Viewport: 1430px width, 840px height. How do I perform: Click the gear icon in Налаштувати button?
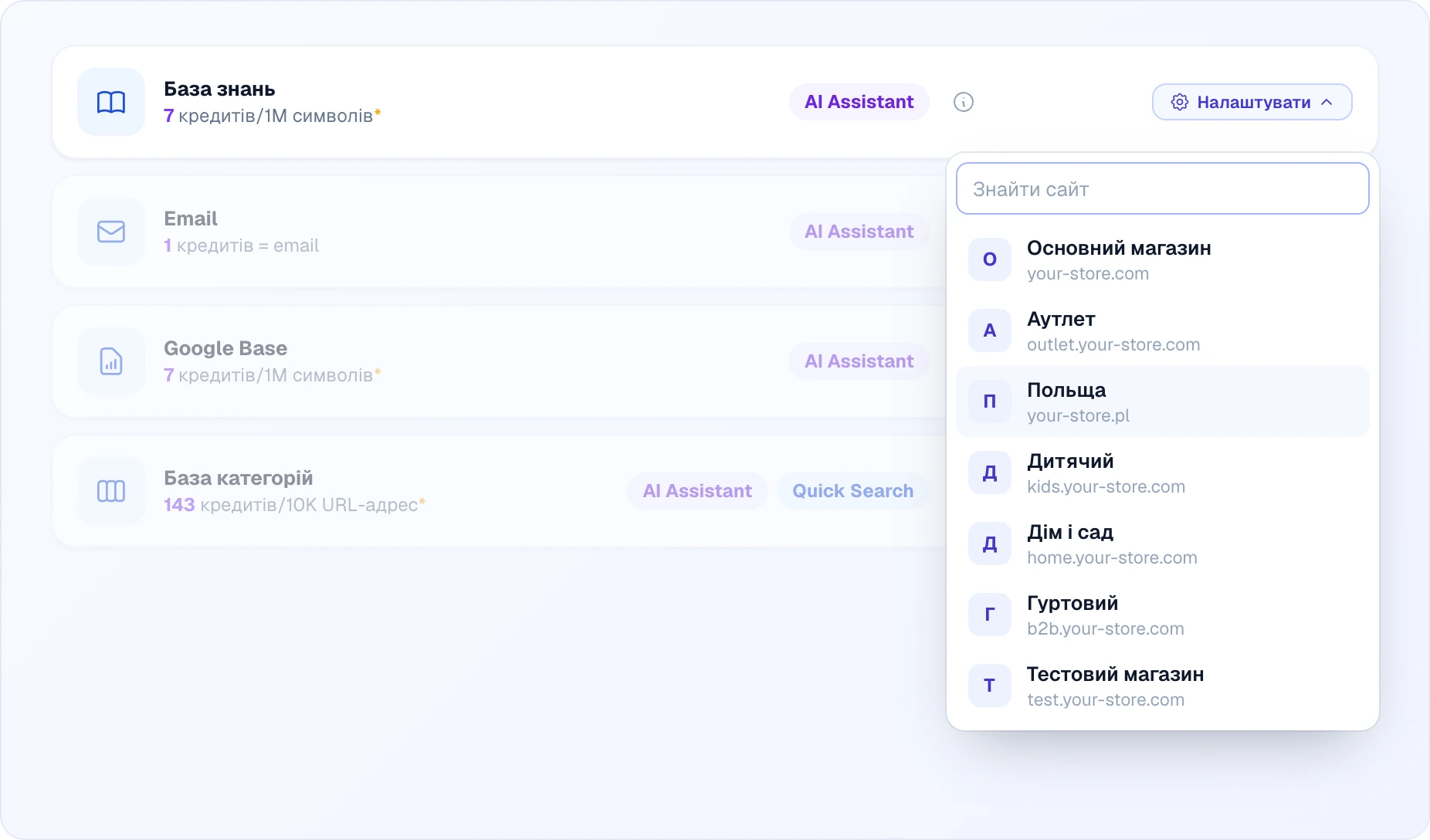(1179, 102)
